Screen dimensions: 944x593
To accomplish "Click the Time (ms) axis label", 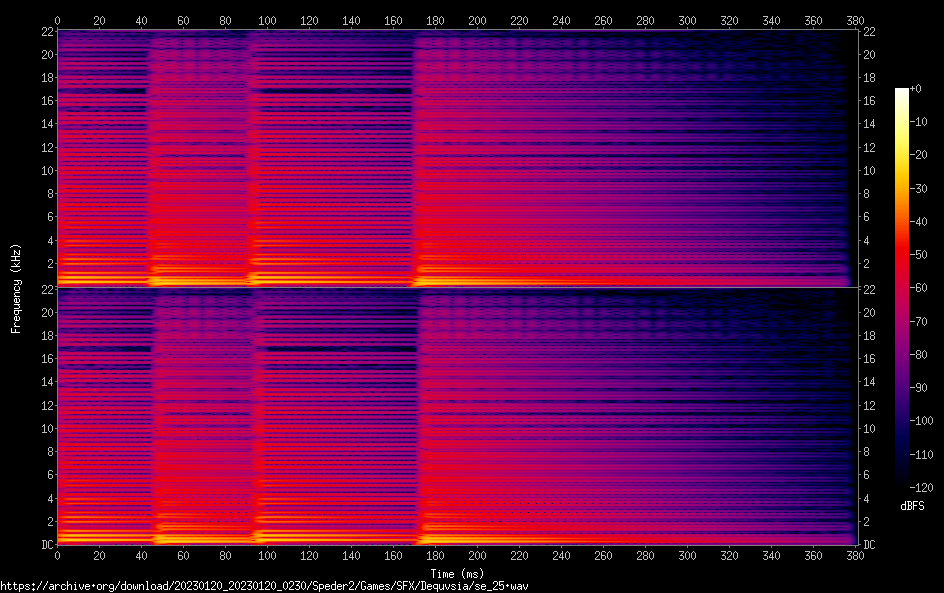I will click(457, 572).
